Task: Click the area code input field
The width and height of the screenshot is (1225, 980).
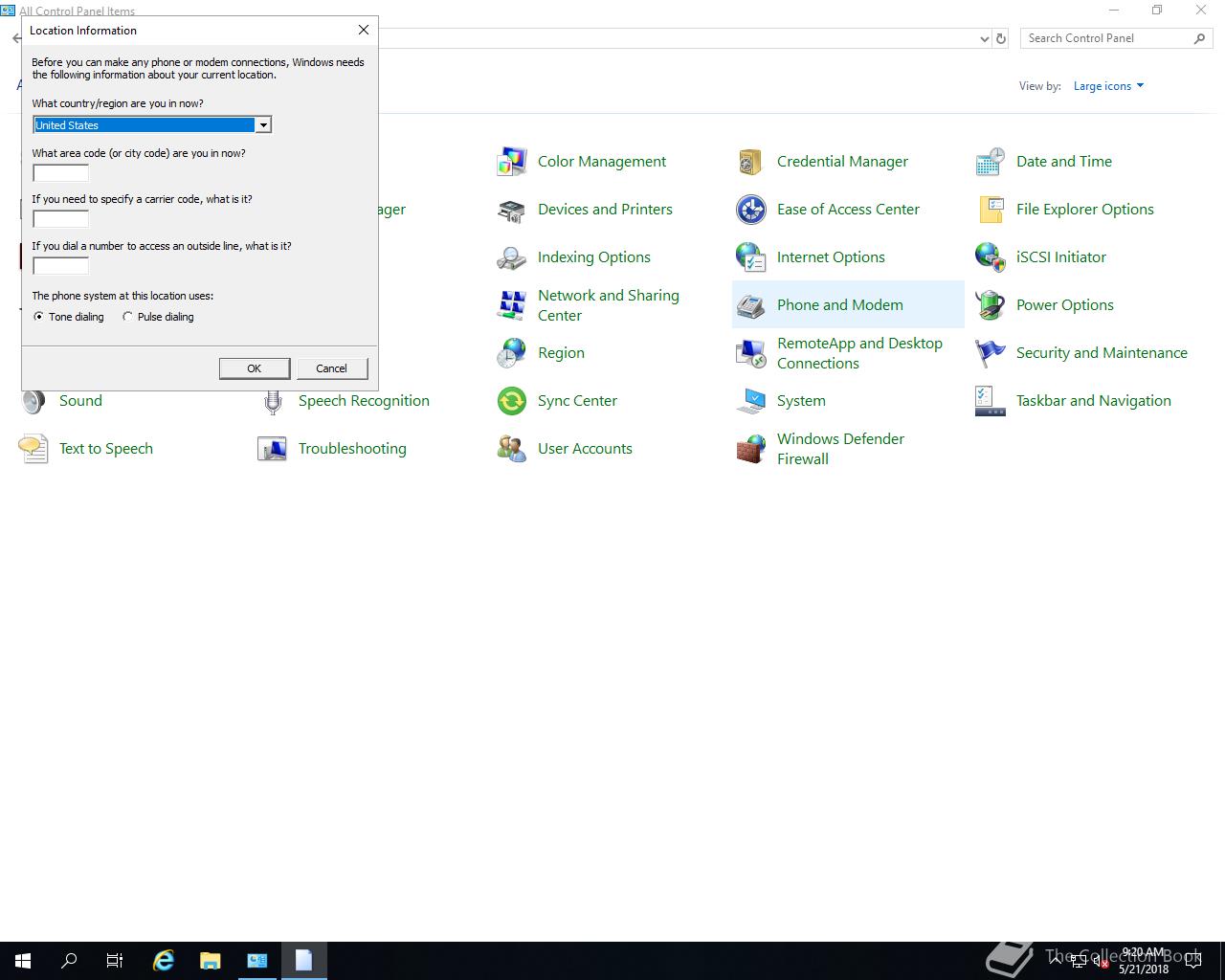Action: click(x=60, y=173)
